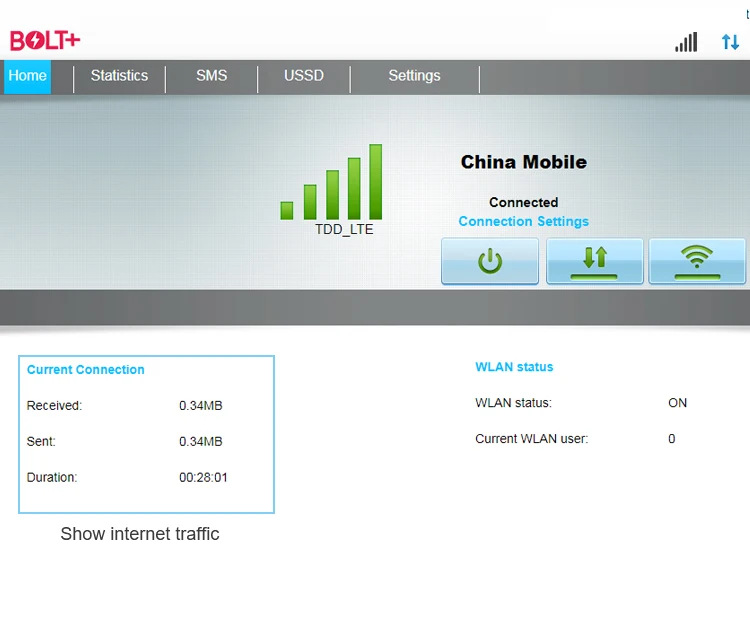Click the WLAN status heading
Image resolution: width=750 pixels, height=630 pixels.
[x=514, y=367]
